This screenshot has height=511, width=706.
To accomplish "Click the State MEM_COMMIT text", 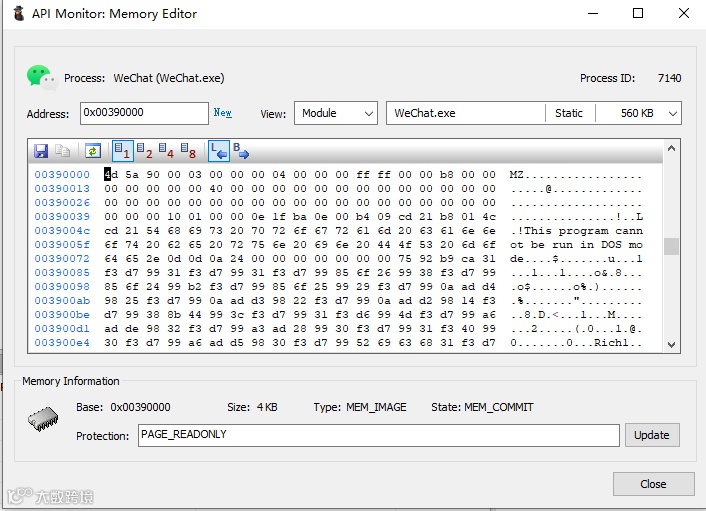I will 482,407.
